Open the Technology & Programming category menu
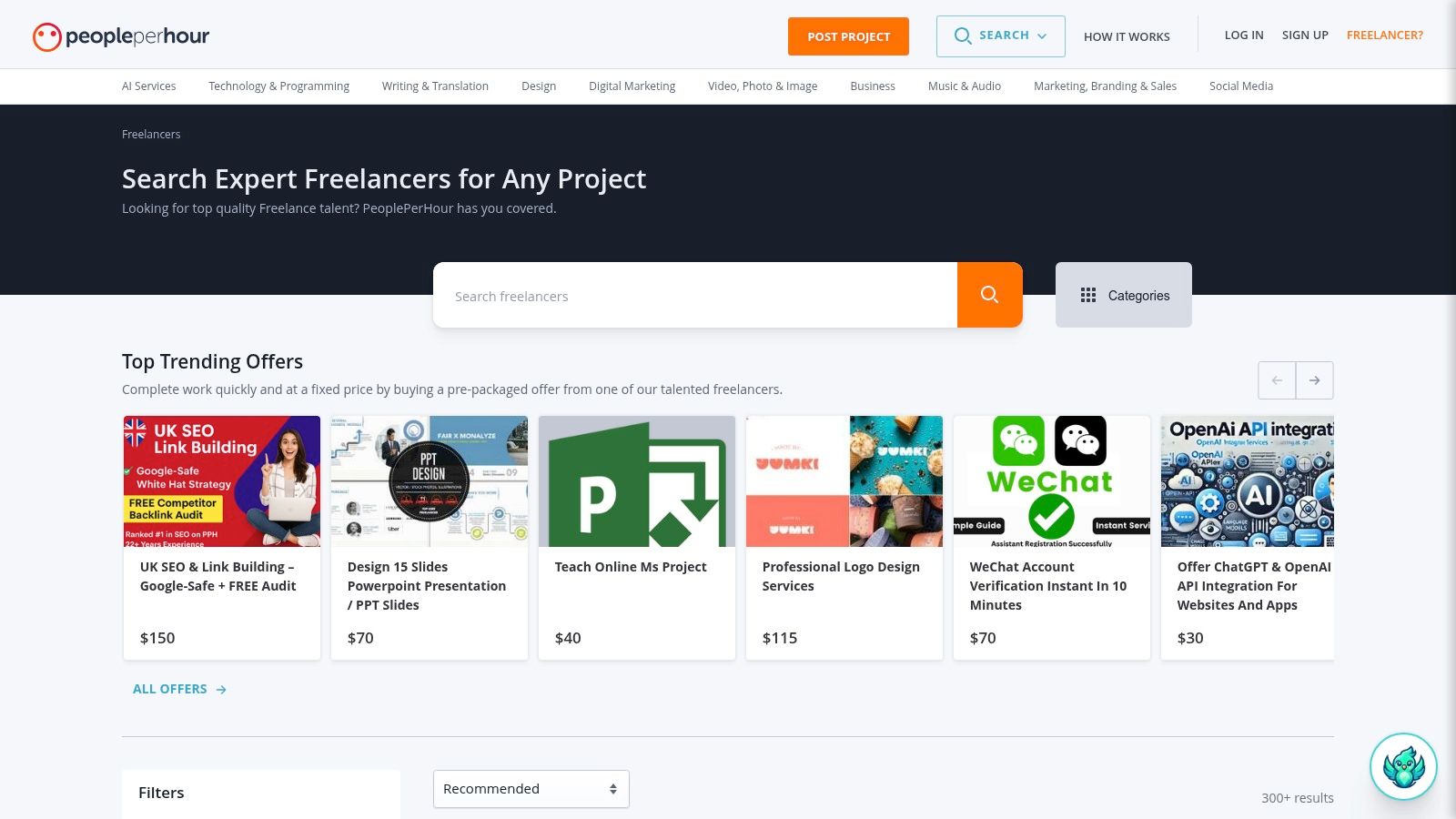 (278, 86)
